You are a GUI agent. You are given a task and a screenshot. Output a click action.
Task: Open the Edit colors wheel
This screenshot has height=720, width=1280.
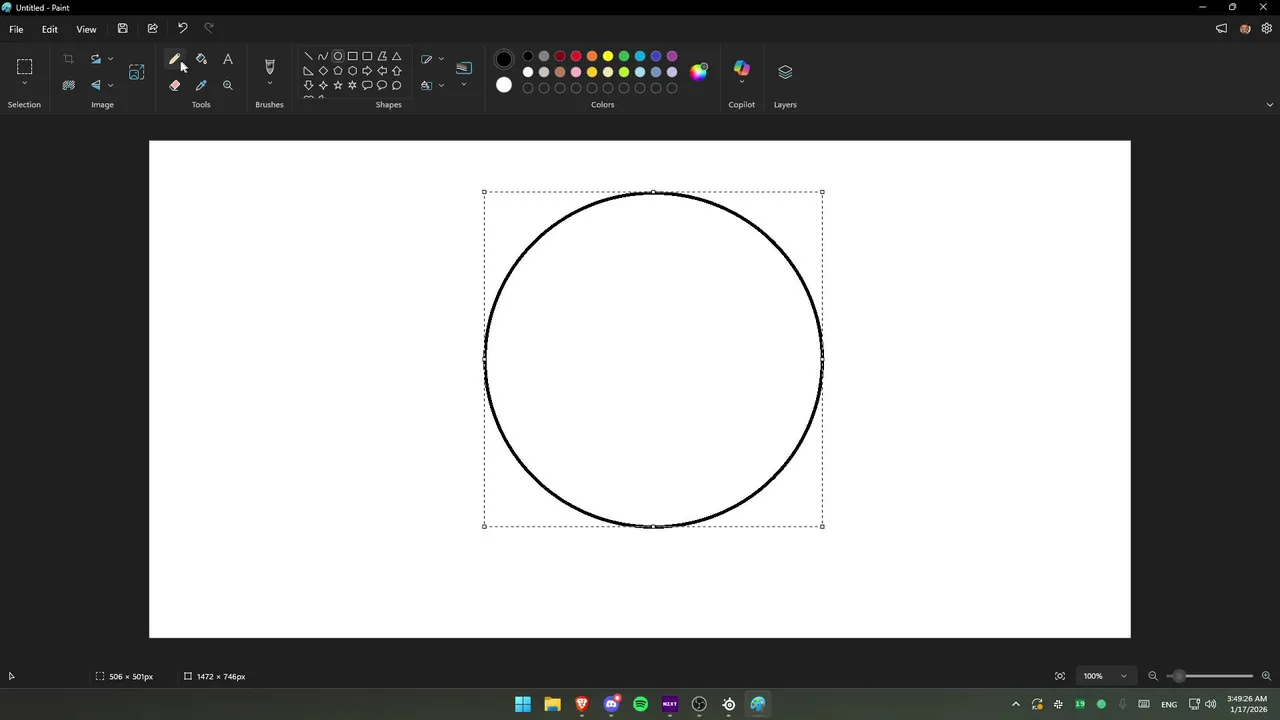pyautogui.click(x=699, y=72)
